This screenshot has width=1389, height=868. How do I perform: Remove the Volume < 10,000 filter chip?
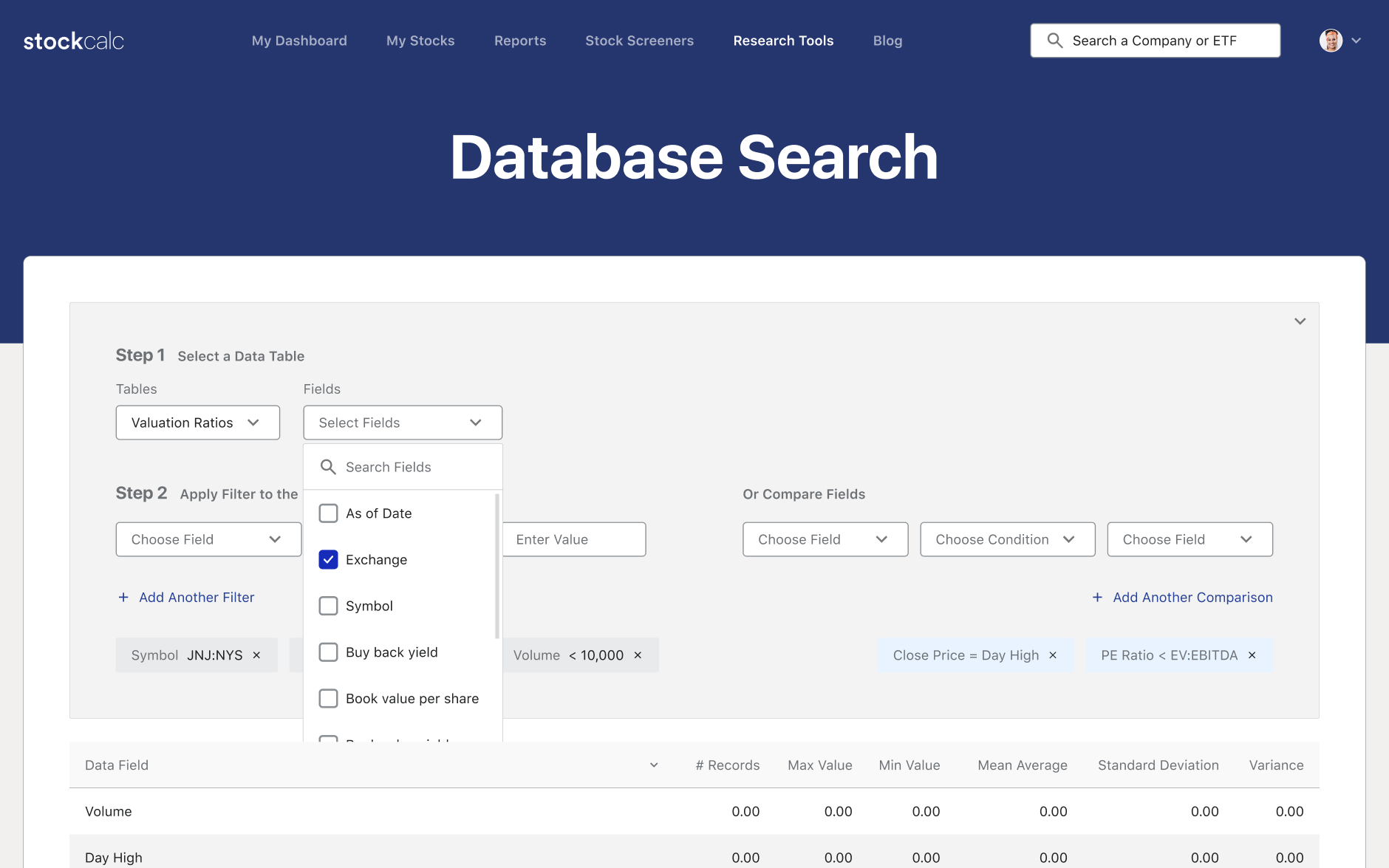638,655
